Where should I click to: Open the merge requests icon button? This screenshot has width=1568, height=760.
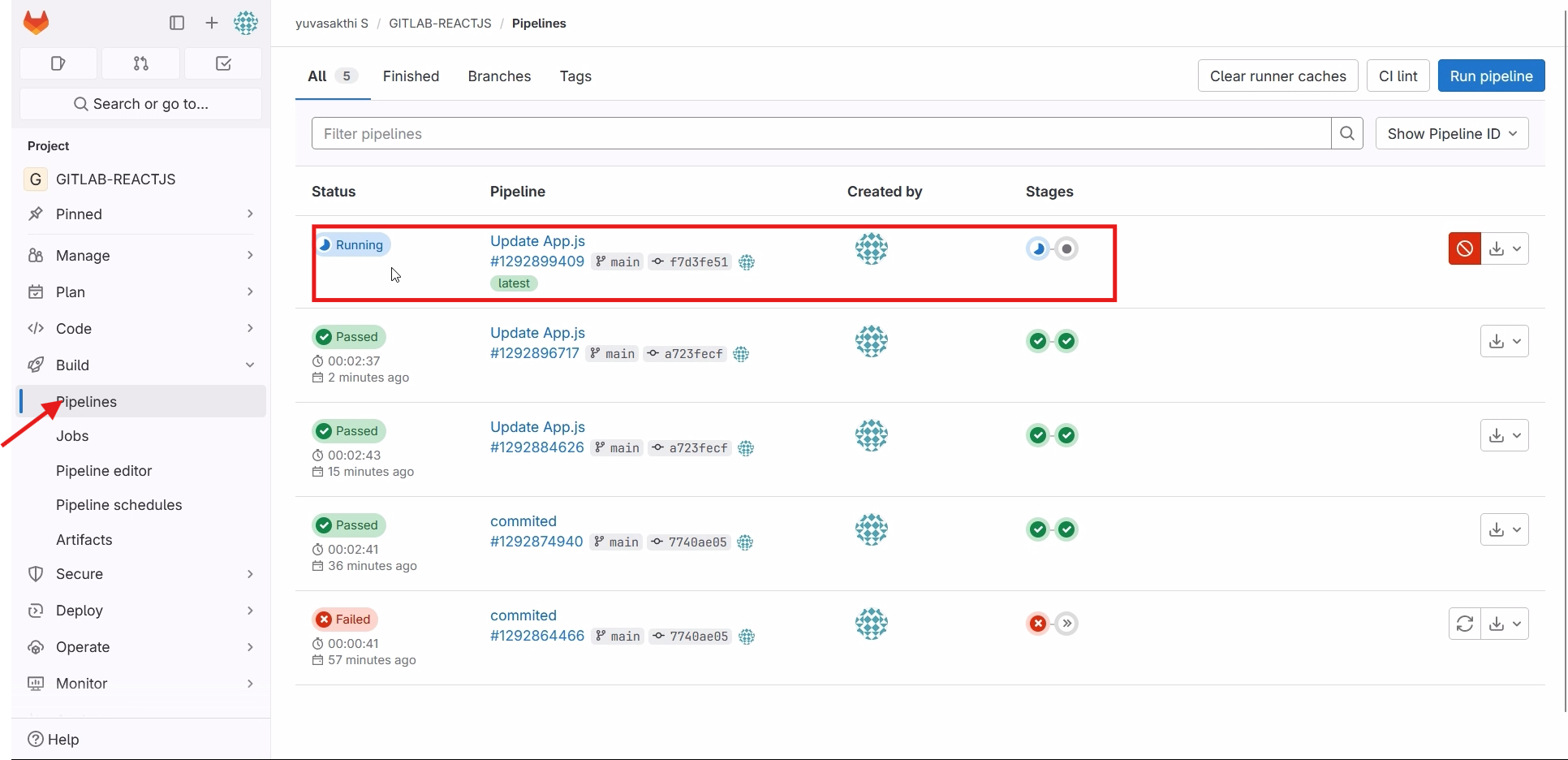[141, 63]
